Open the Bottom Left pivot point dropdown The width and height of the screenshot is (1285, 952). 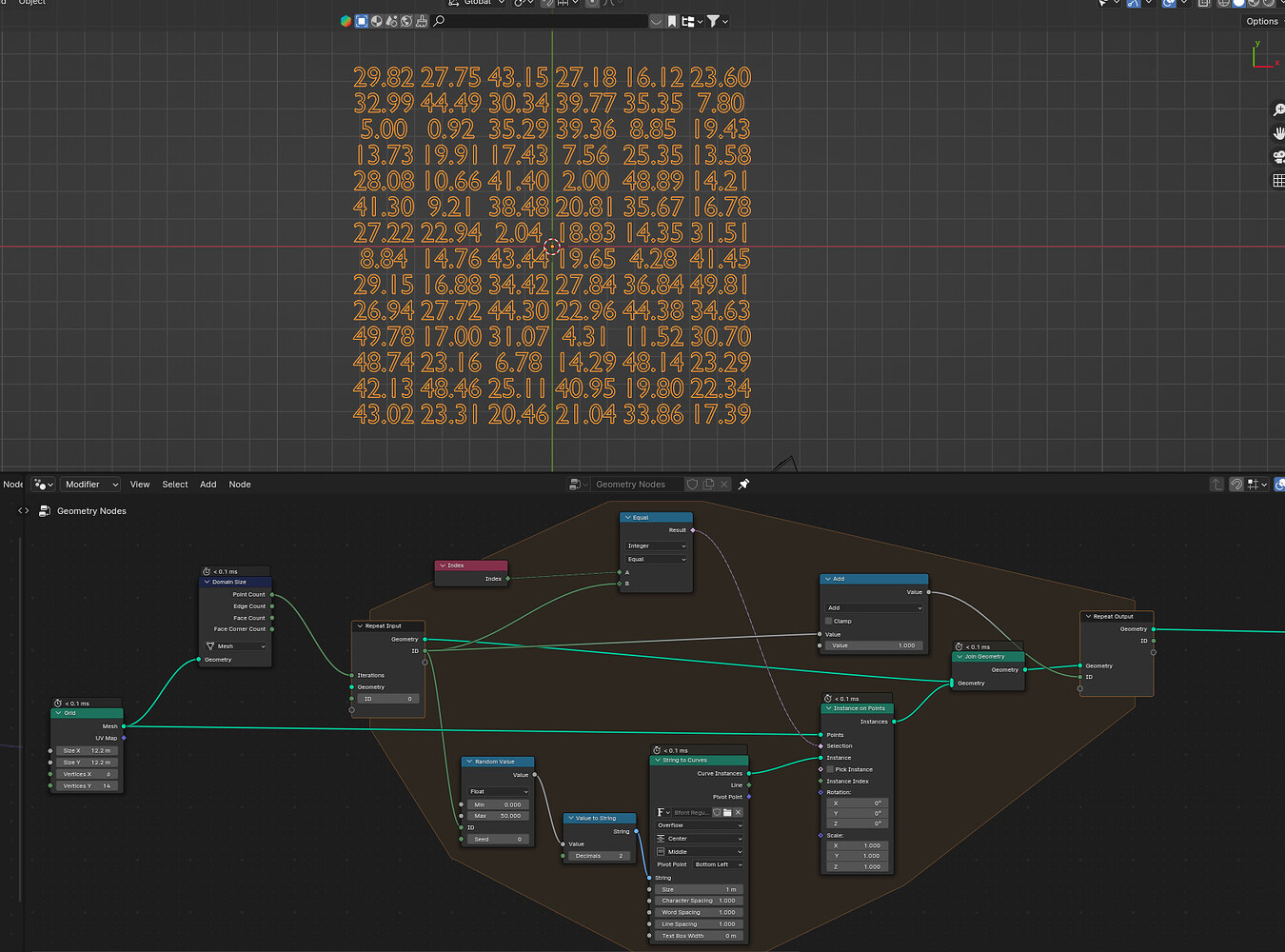pyautogui.click(x=717, y=864)
